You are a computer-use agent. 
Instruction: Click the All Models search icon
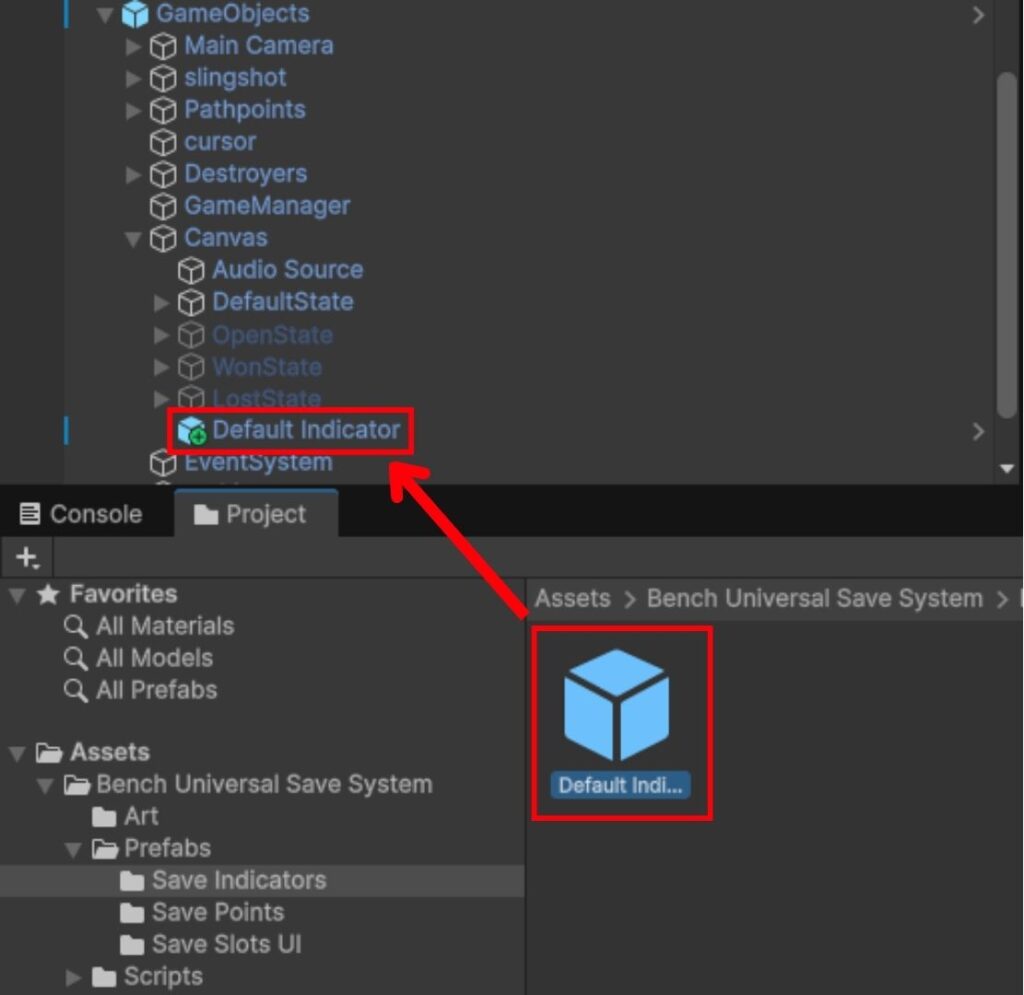click(x=76, y=659)
